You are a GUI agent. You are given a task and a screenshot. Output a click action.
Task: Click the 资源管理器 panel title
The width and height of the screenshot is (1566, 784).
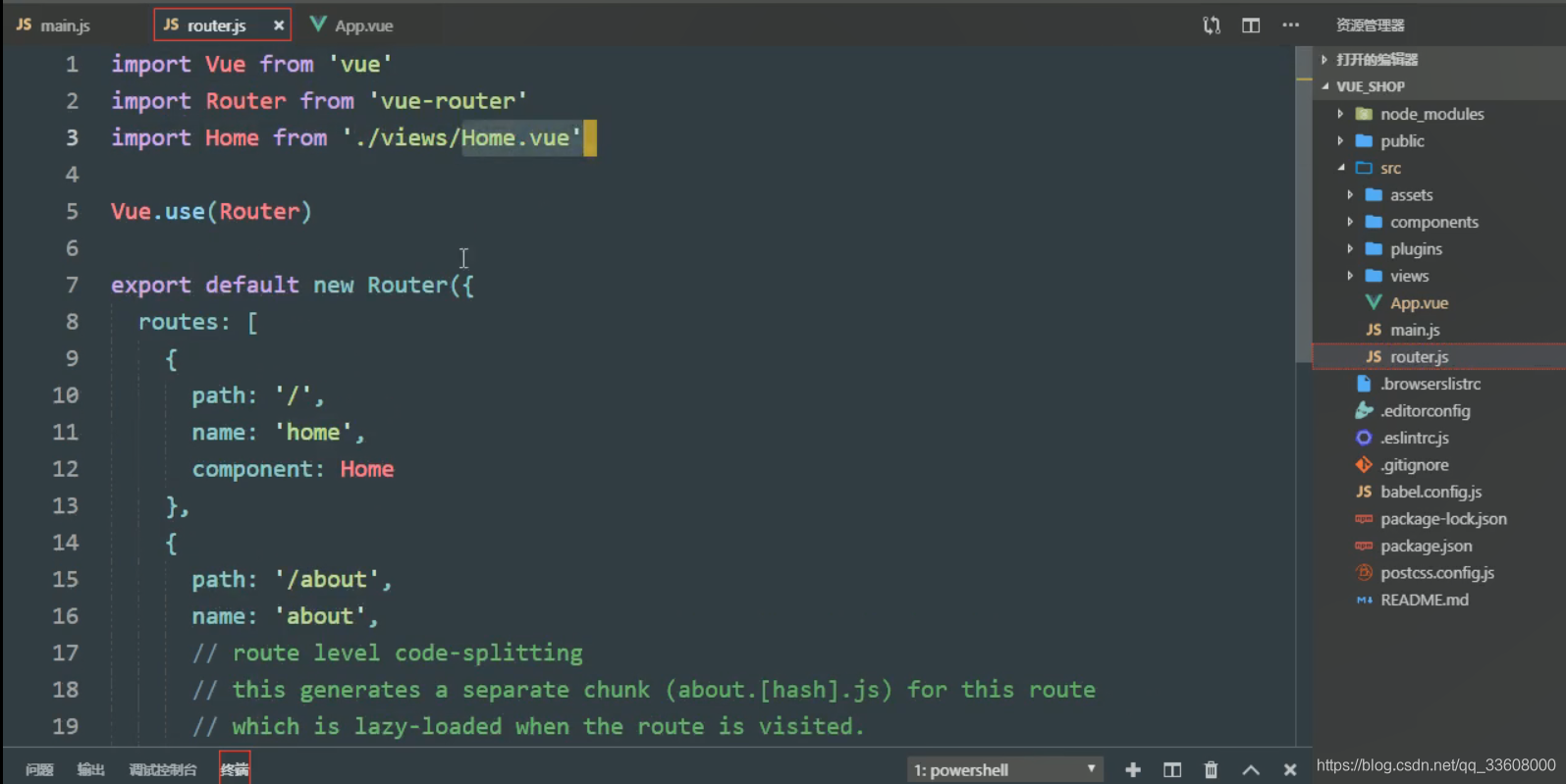1371,26
